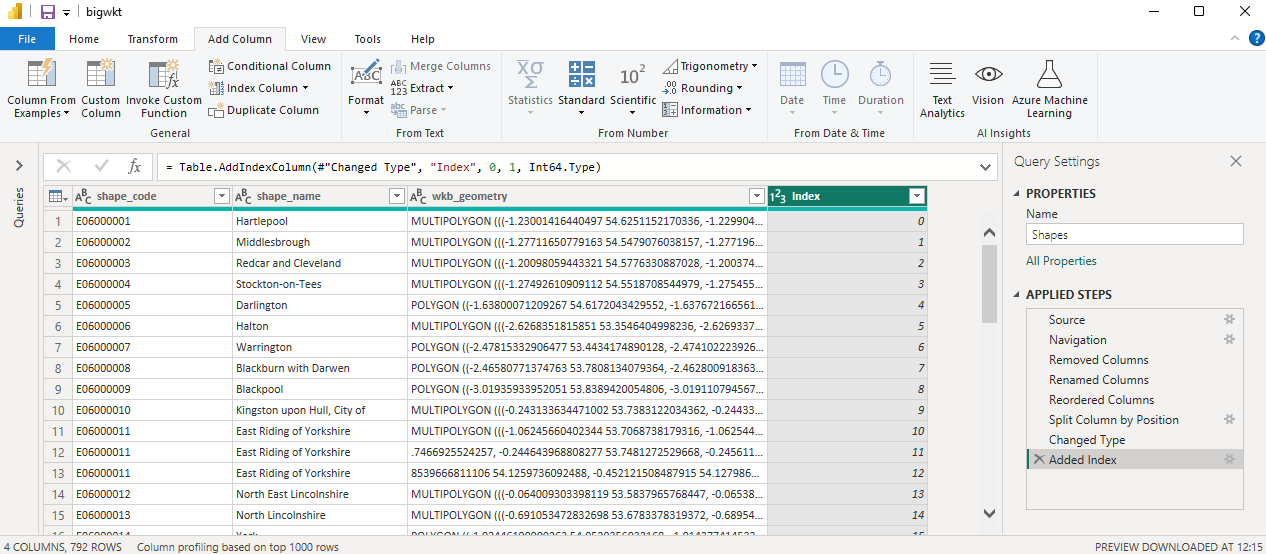This screenshot has width=1266, height=554.
Task: Click the Azure Machine Learning icon
Action: coord(1049,75)
